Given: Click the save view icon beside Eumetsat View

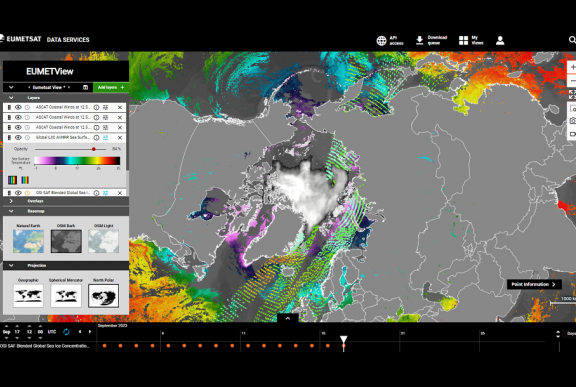Looking at the screenshot, I should 85,87.
